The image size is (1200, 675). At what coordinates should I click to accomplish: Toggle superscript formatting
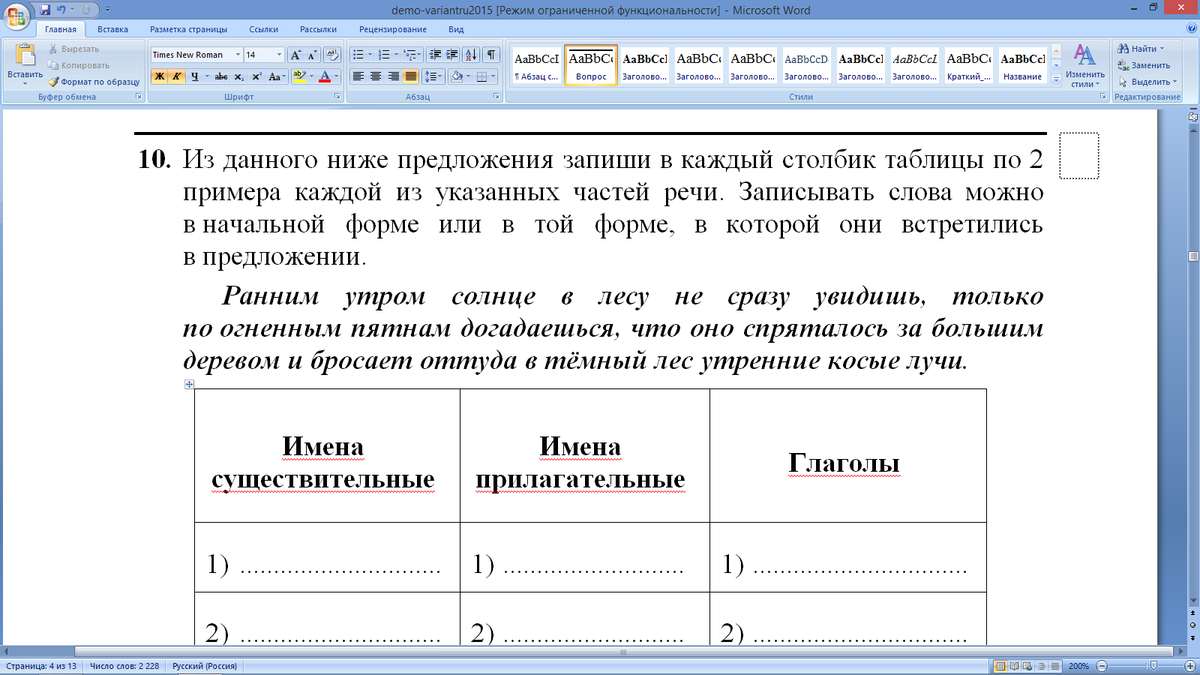click(257, 76)
